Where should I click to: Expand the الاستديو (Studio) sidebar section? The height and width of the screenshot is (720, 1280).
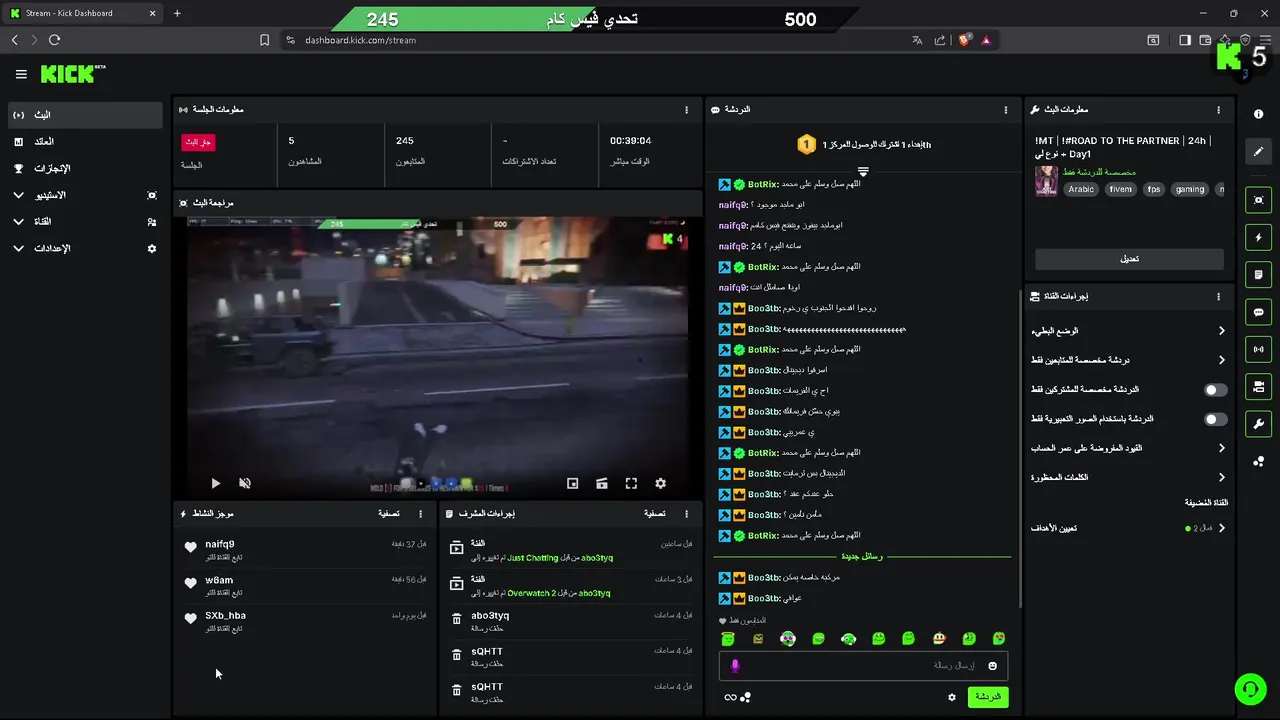tap(84, 195)
